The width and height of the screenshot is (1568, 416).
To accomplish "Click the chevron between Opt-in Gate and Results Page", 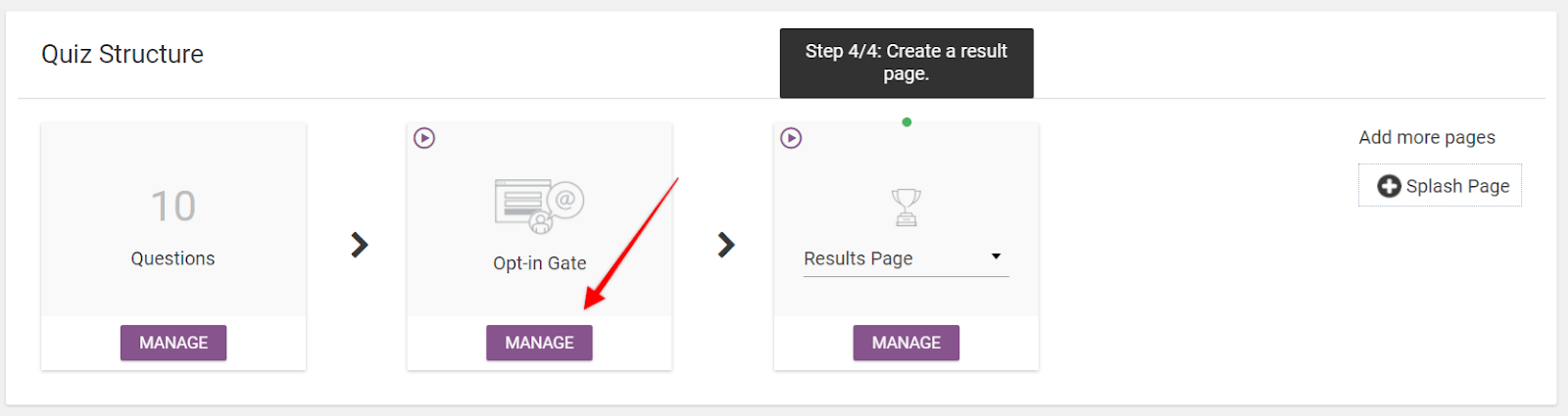I will tap(726, 245).
